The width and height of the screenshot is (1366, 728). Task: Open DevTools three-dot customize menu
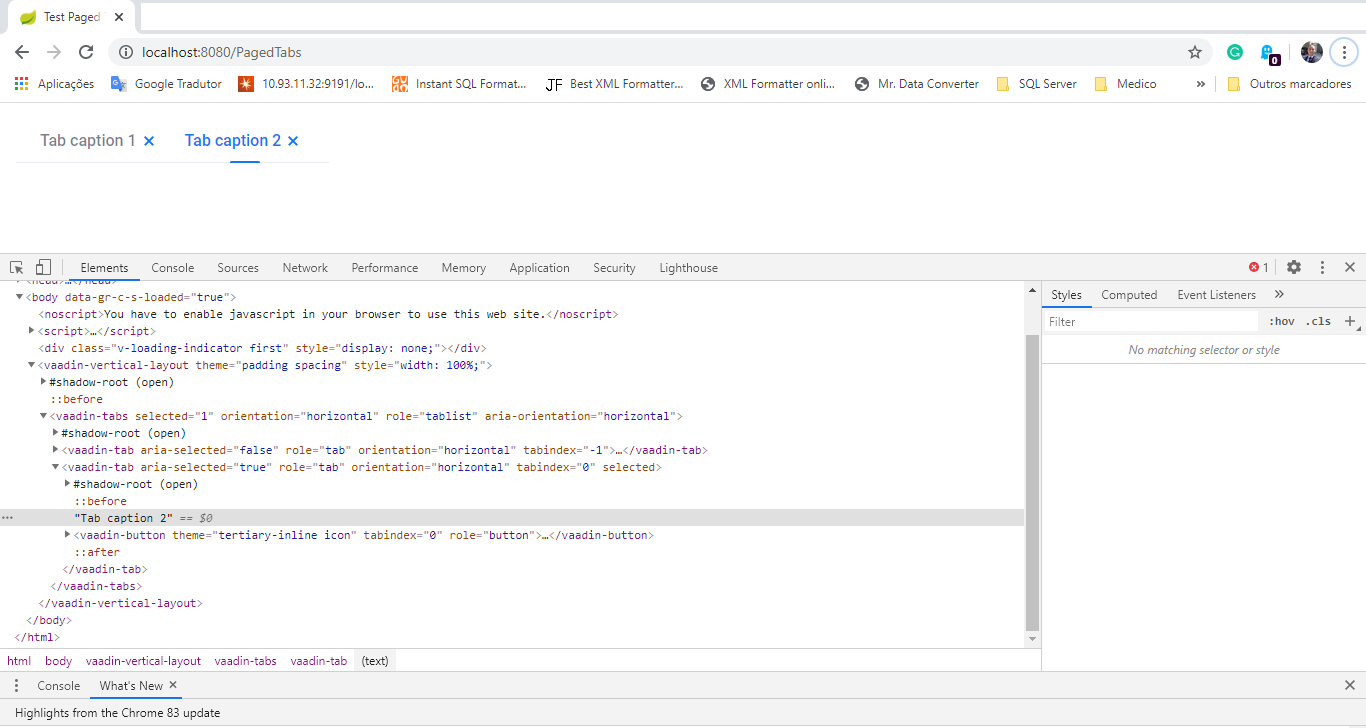[1322, 268]
